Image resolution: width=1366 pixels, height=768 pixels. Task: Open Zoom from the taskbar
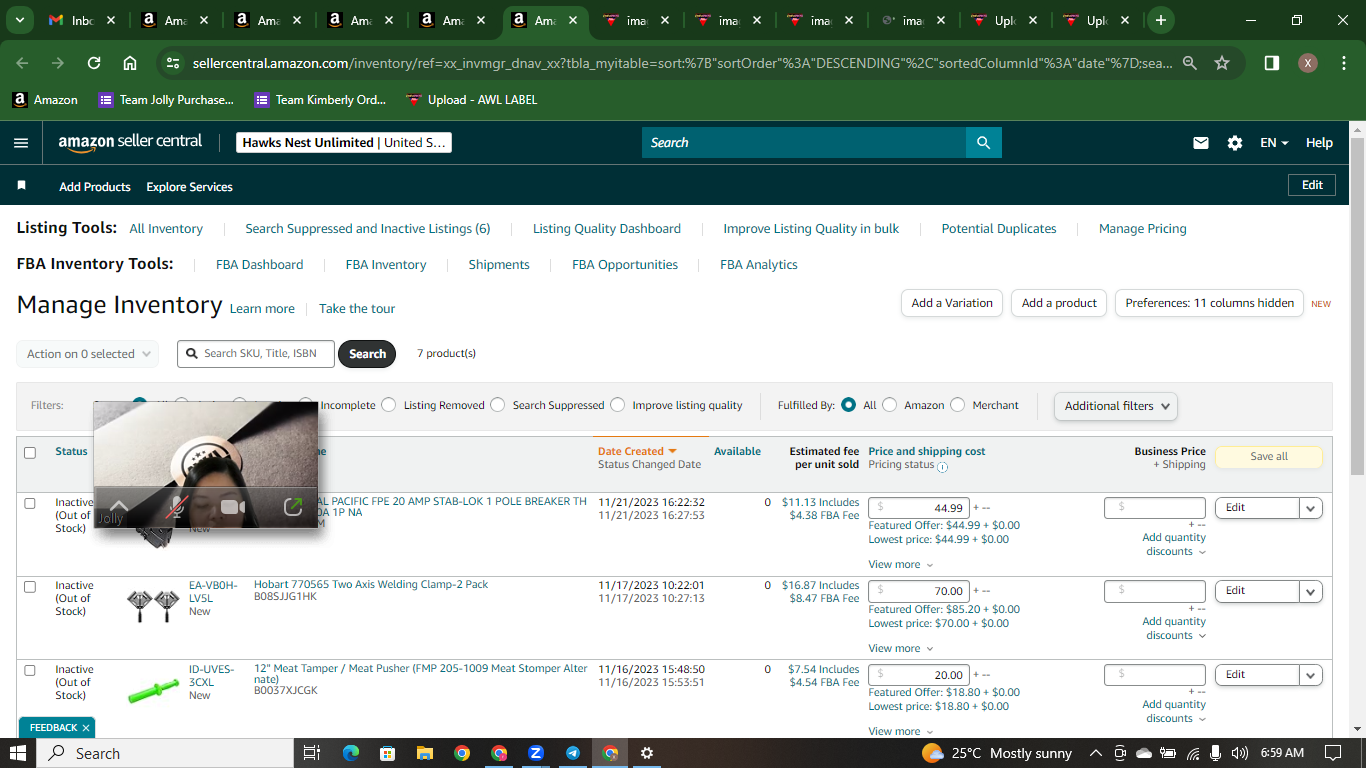(x=535, y=753)
